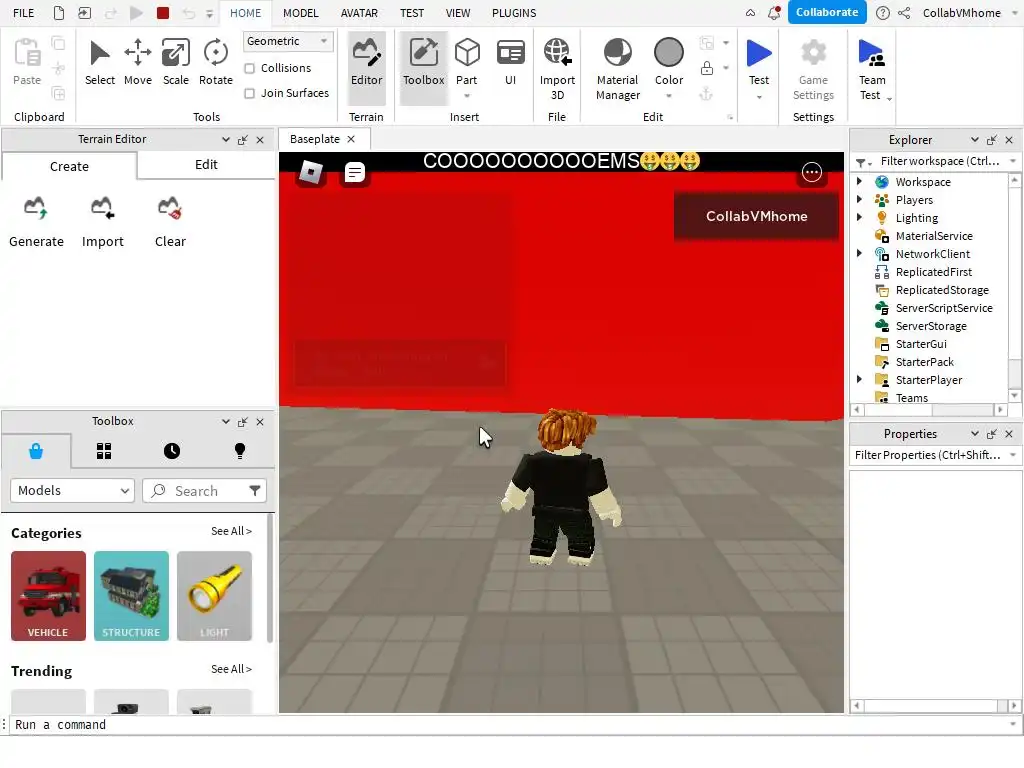Screen dimensions: 1024x768
Task: Open Import 3D
Action: pos(557,69)
